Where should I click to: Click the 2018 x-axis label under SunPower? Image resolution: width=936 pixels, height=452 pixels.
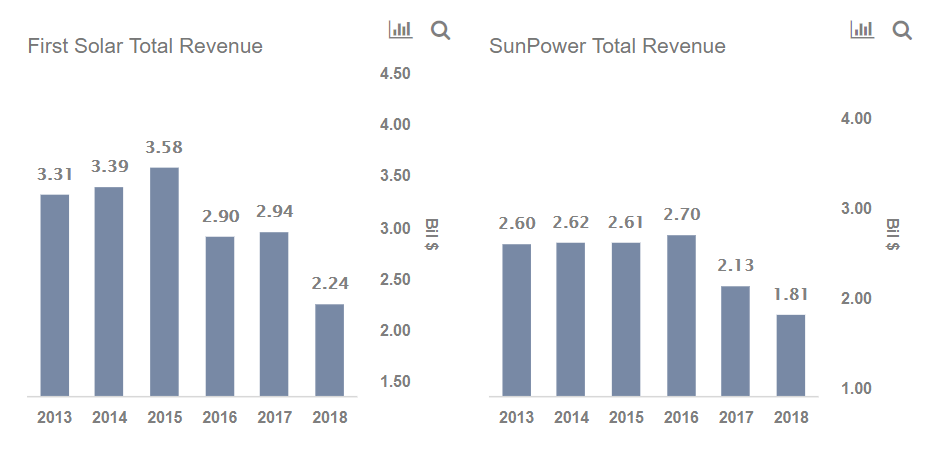790,418
